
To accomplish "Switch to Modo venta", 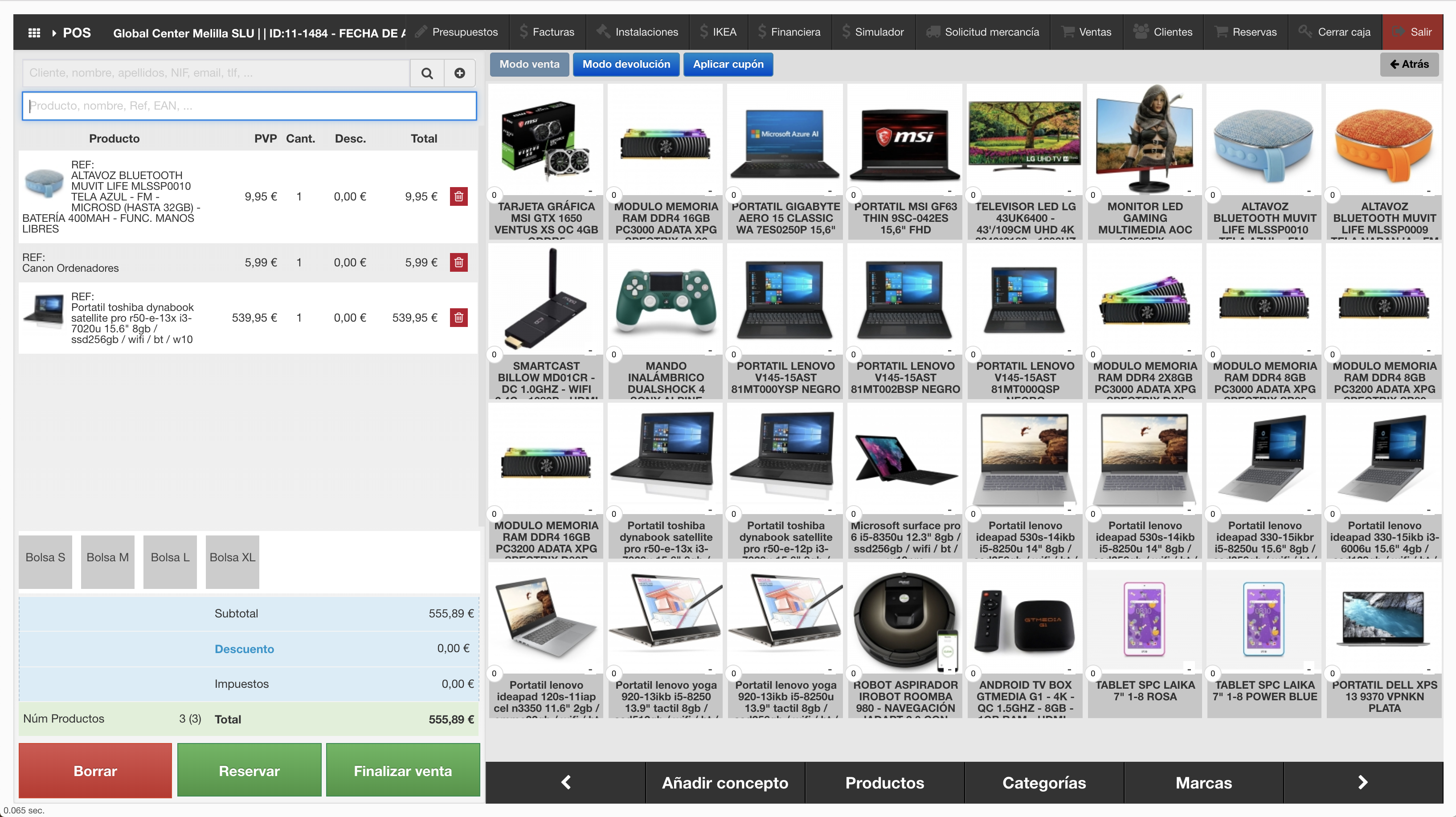I will tap(530, 65).
